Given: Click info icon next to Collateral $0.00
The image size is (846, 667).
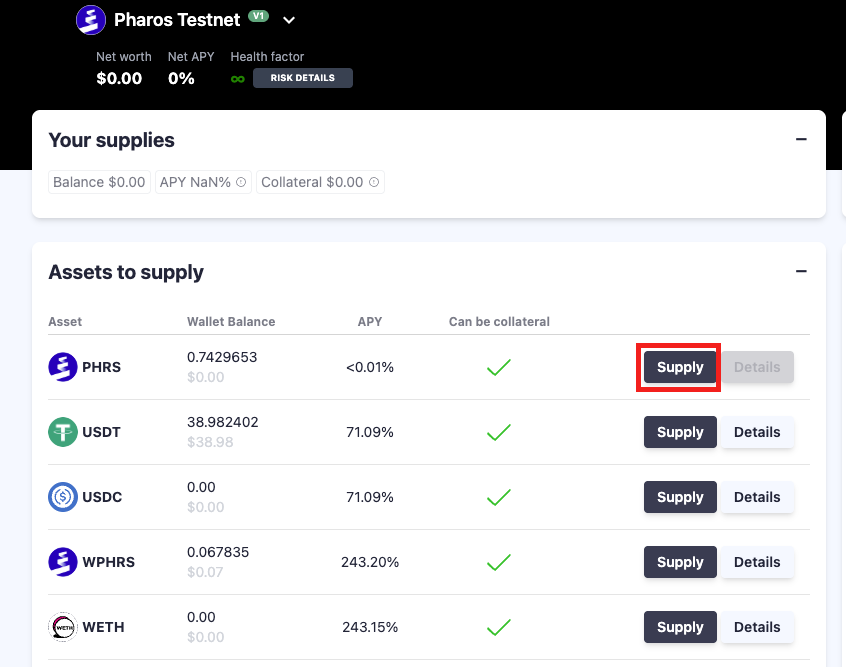Looking at the screenshot, I should pos(374,182).
